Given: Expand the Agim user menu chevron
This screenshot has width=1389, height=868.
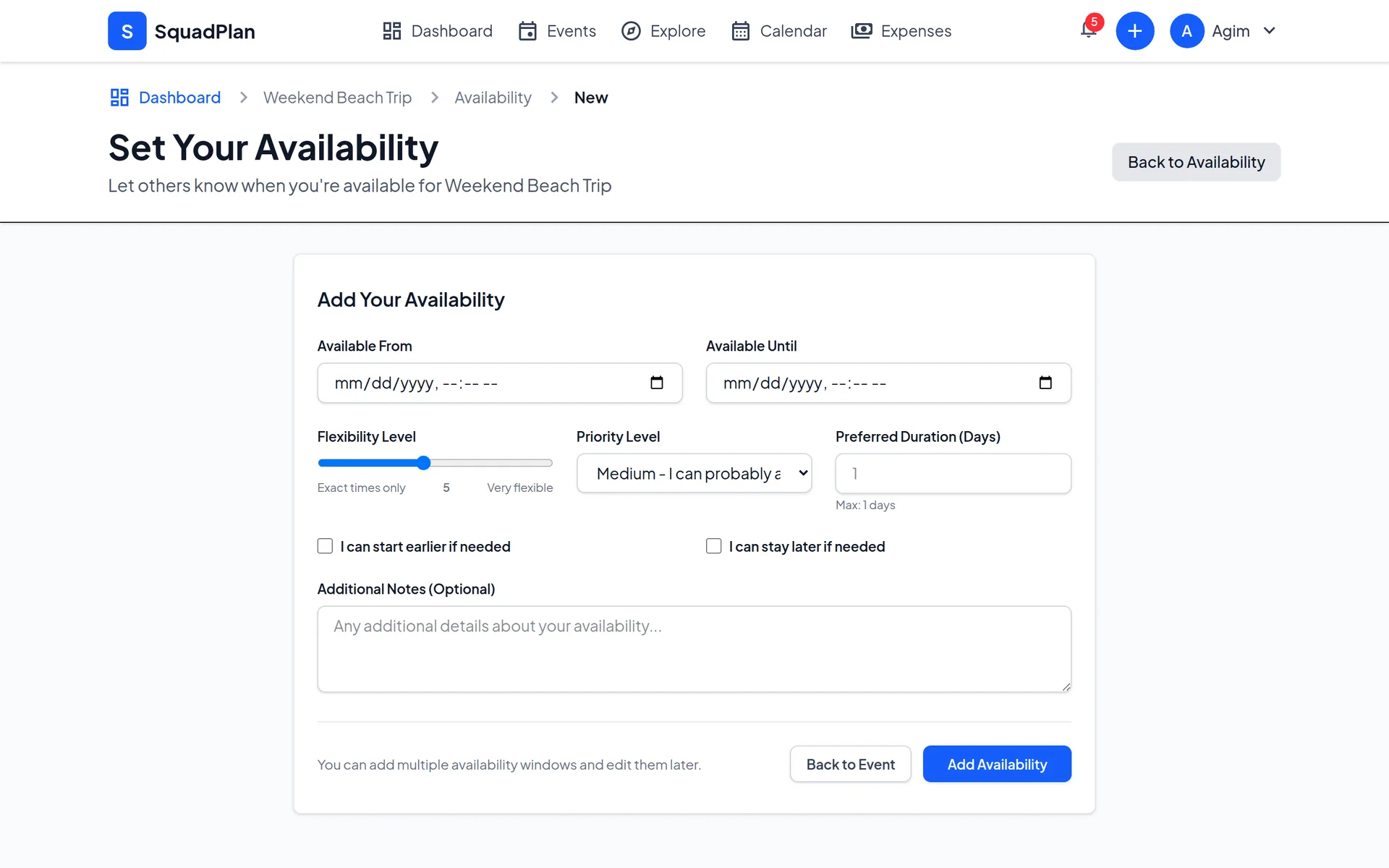Looking at the screenshot, I should pyautogui.click(x=1269, y=31).
